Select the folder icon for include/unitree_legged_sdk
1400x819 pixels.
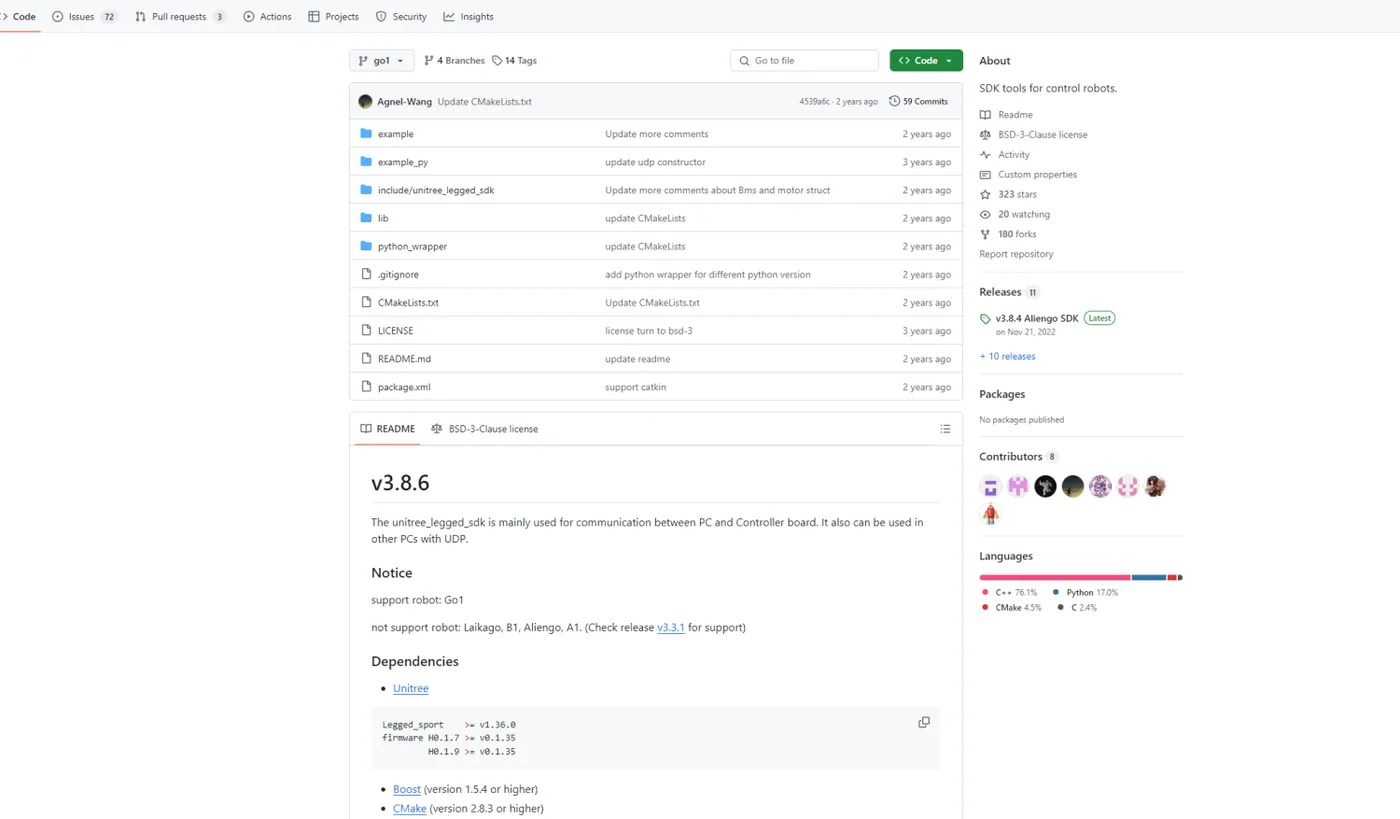click(x=366, y=190)
